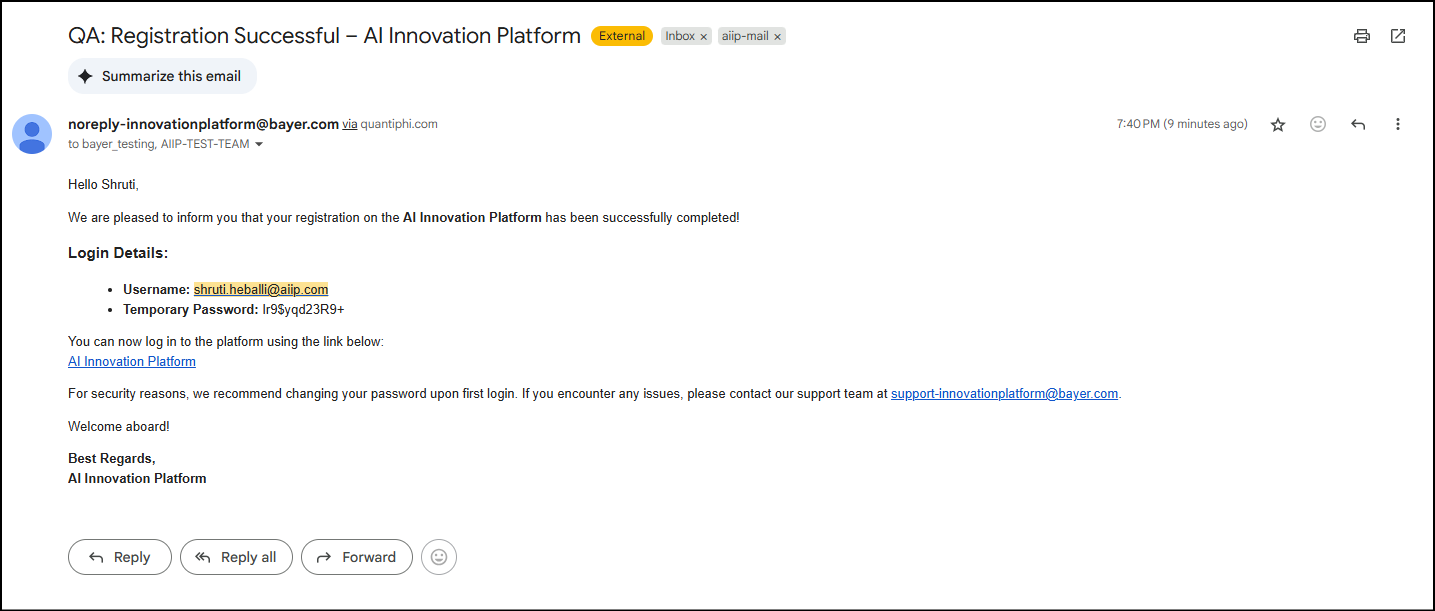The height and width of the screenshot is (611, 1435).
Task: Open email in new window icon
Action: 1398,36
